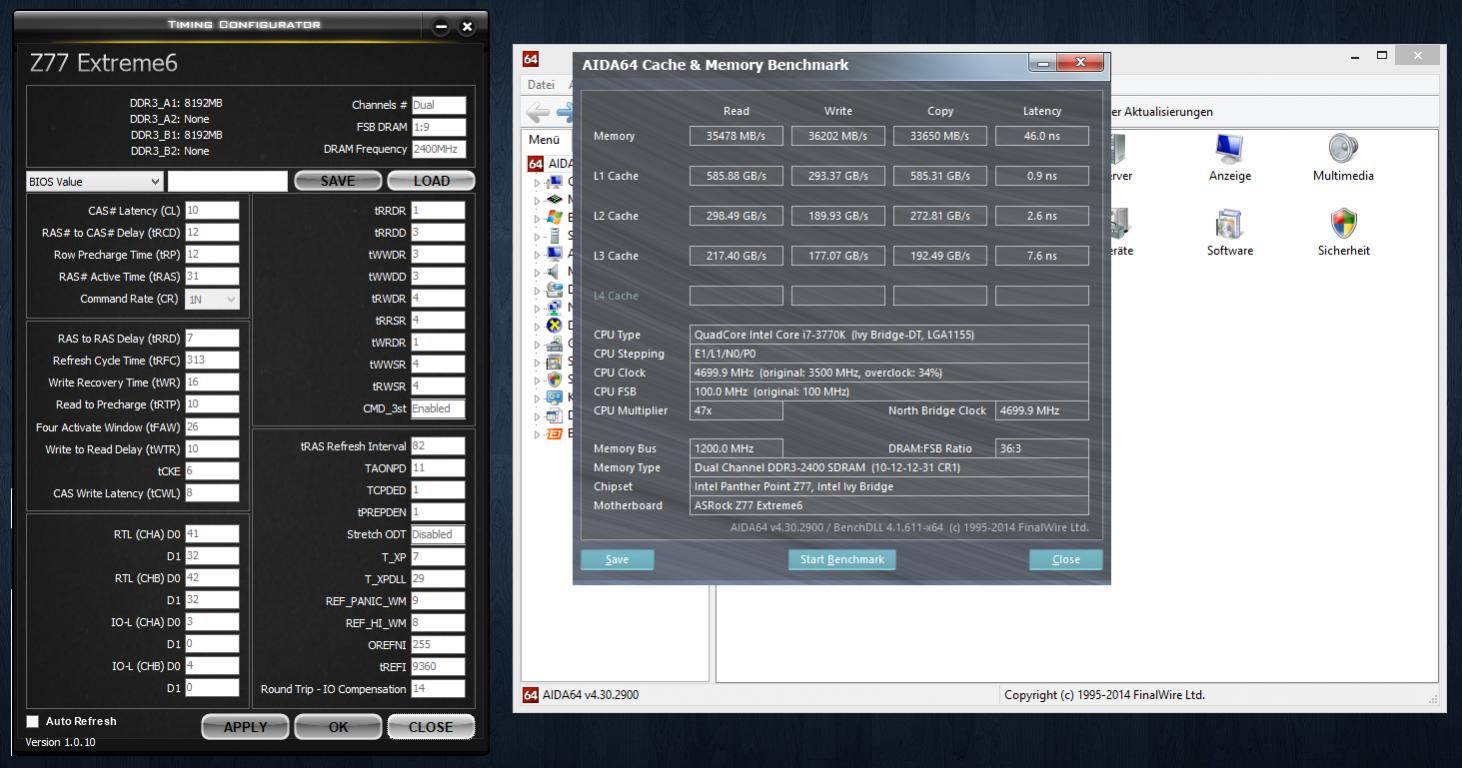Select the Computer monitor icon in the tree
The image size is (1462, 768).
coord(557,182)
